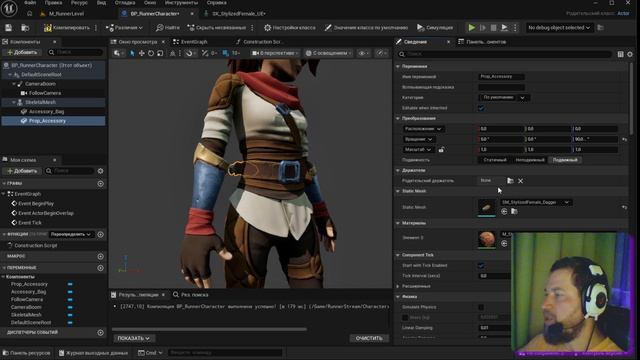The image size is (640, 360).
Task: Open the Файл menu
Action: tap(30, 2)
